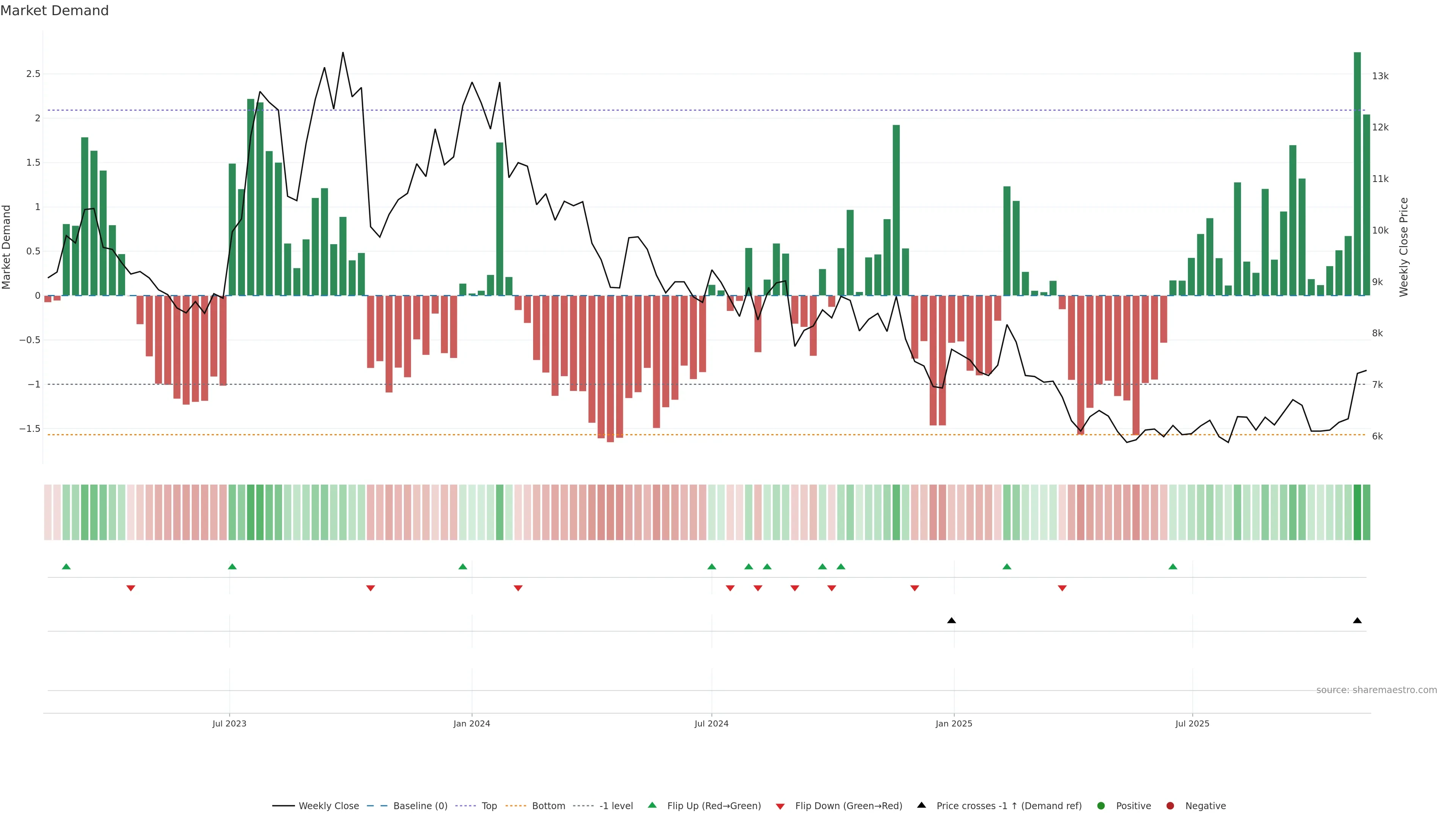1456x819 pixels.
Task: Click the Jan 2024 axis label
Action: click(471, 723)
